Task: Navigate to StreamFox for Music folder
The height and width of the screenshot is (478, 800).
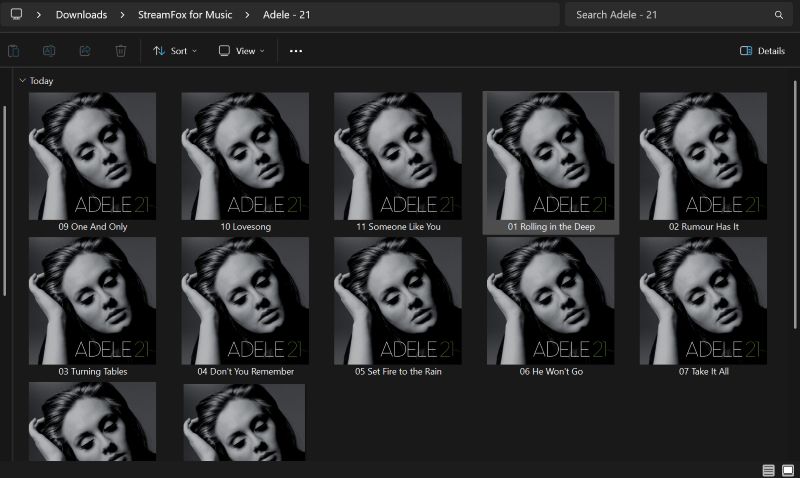Action: tap(184, 15)
